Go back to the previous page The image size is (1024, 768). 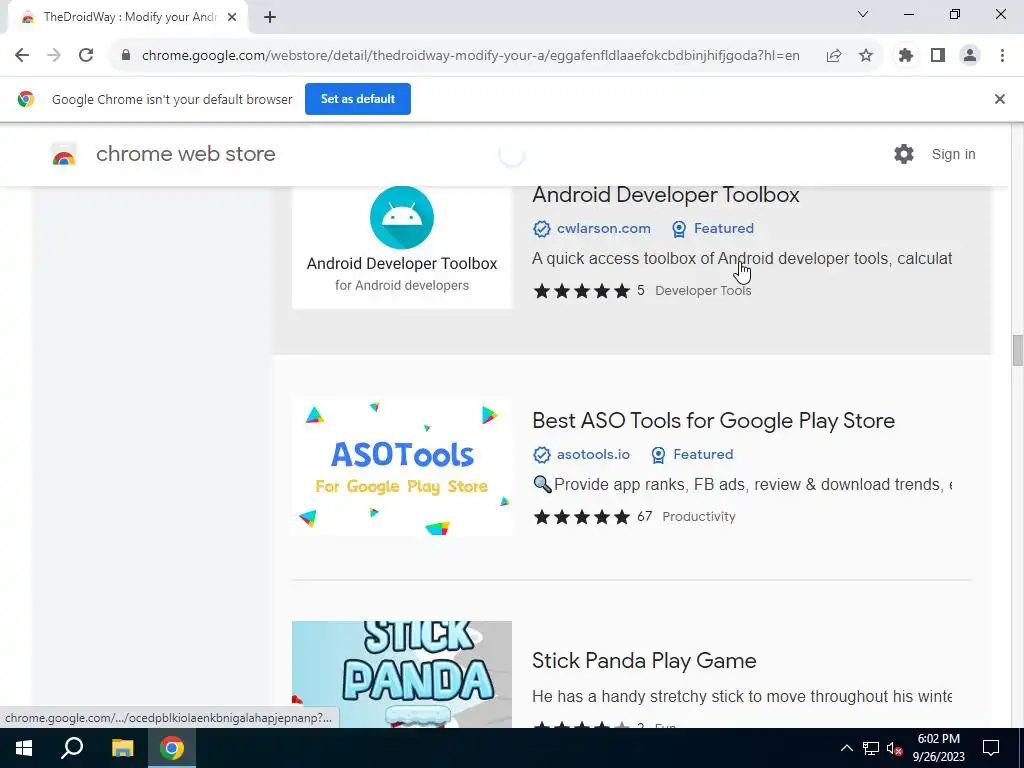click(x=22, y=56)
